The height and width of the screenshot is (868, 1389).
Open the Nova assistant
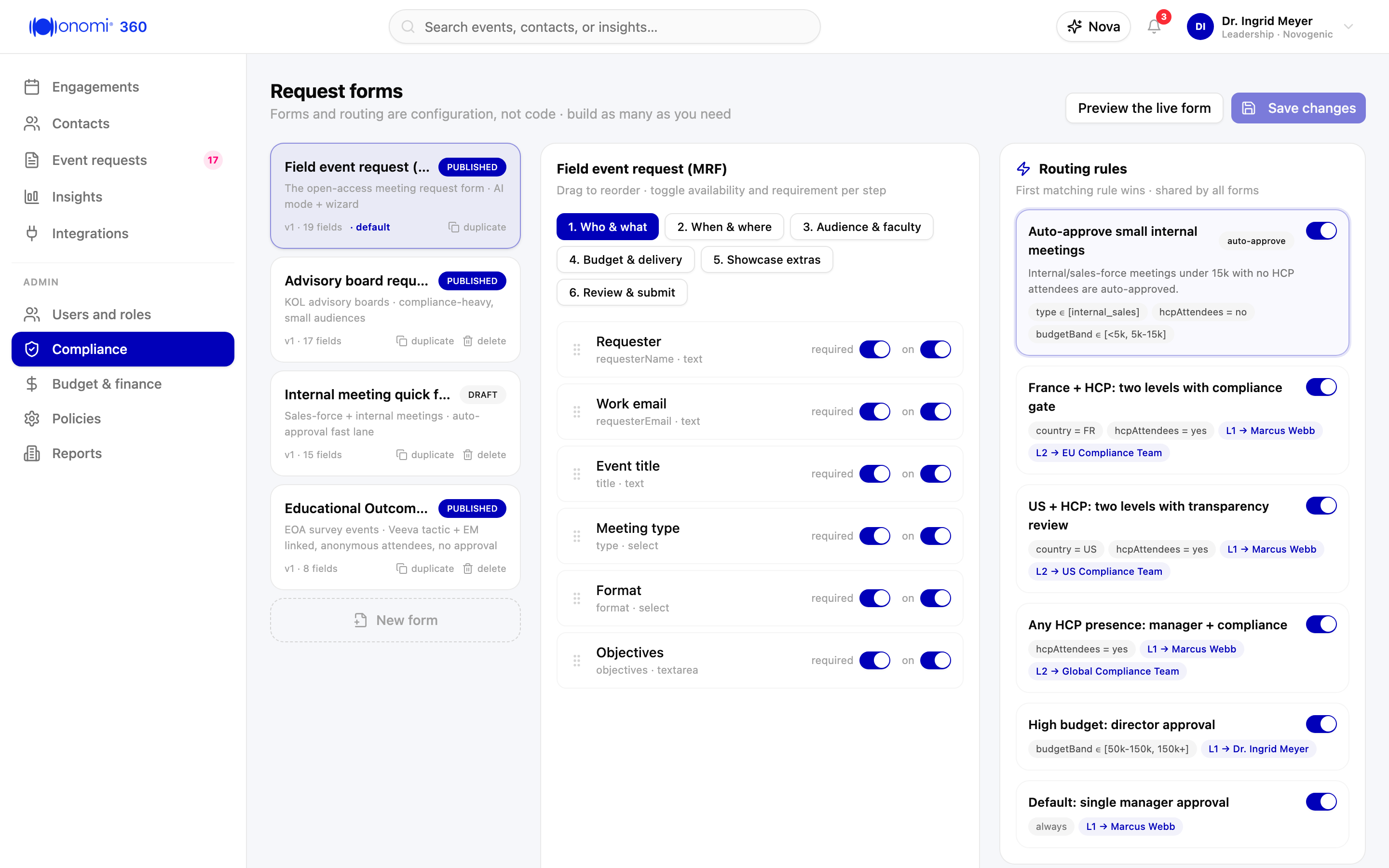pos(1093,27)
